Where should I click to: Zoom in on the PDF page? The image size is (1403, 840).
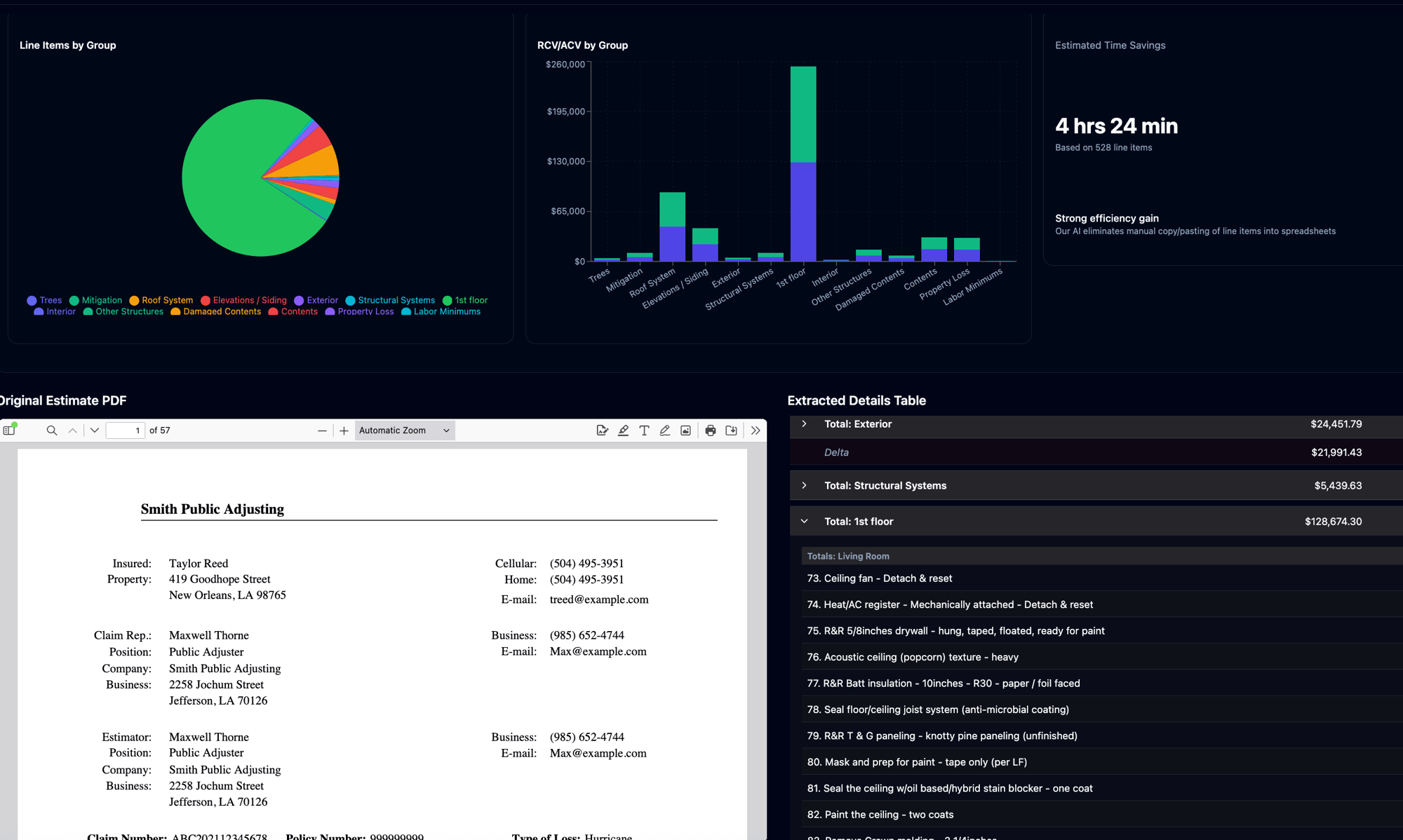(x=344, y=430)
